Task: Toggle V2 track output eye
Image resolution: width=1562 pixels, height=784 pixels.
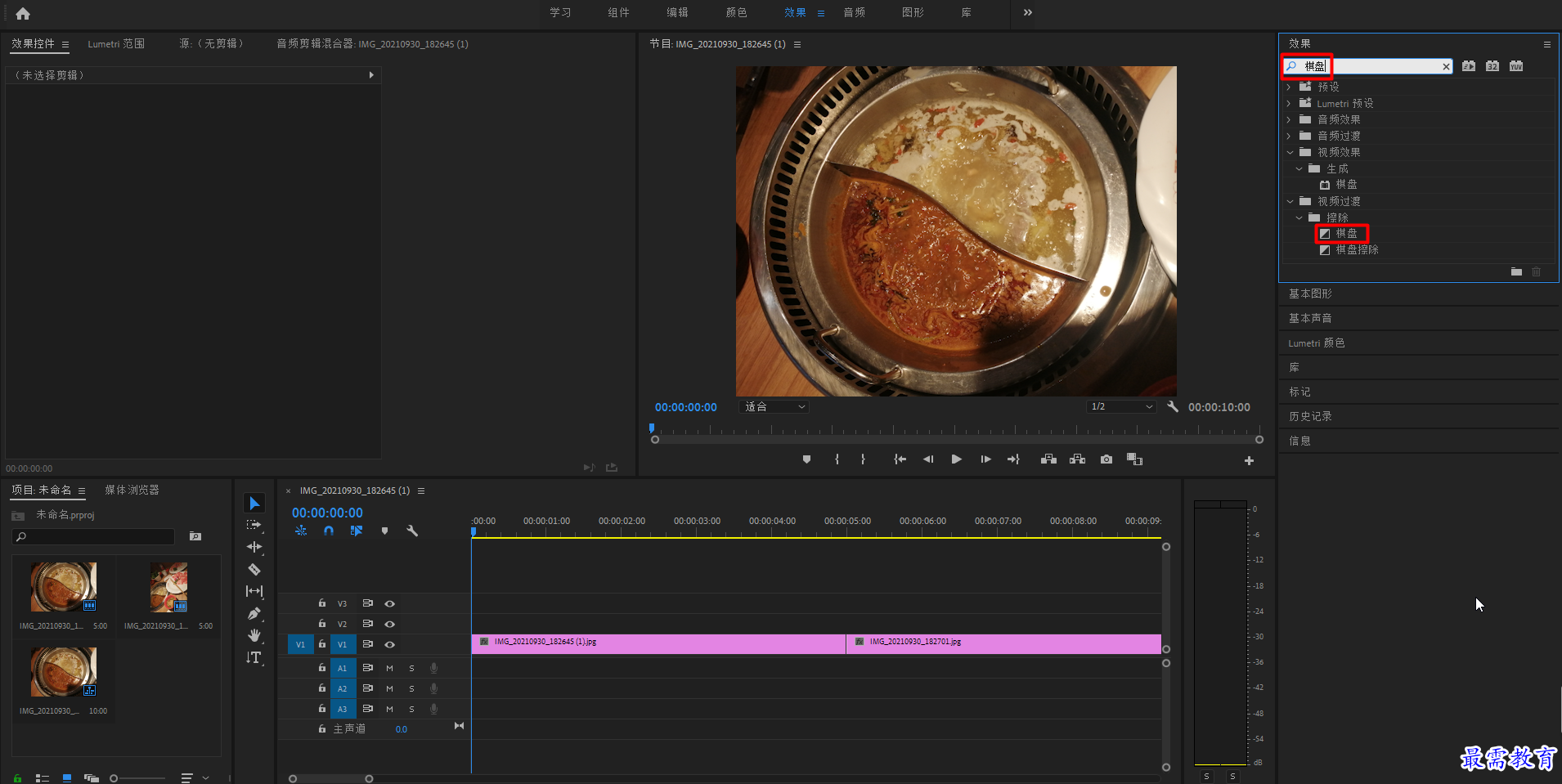Action: [x=390, y=624]
